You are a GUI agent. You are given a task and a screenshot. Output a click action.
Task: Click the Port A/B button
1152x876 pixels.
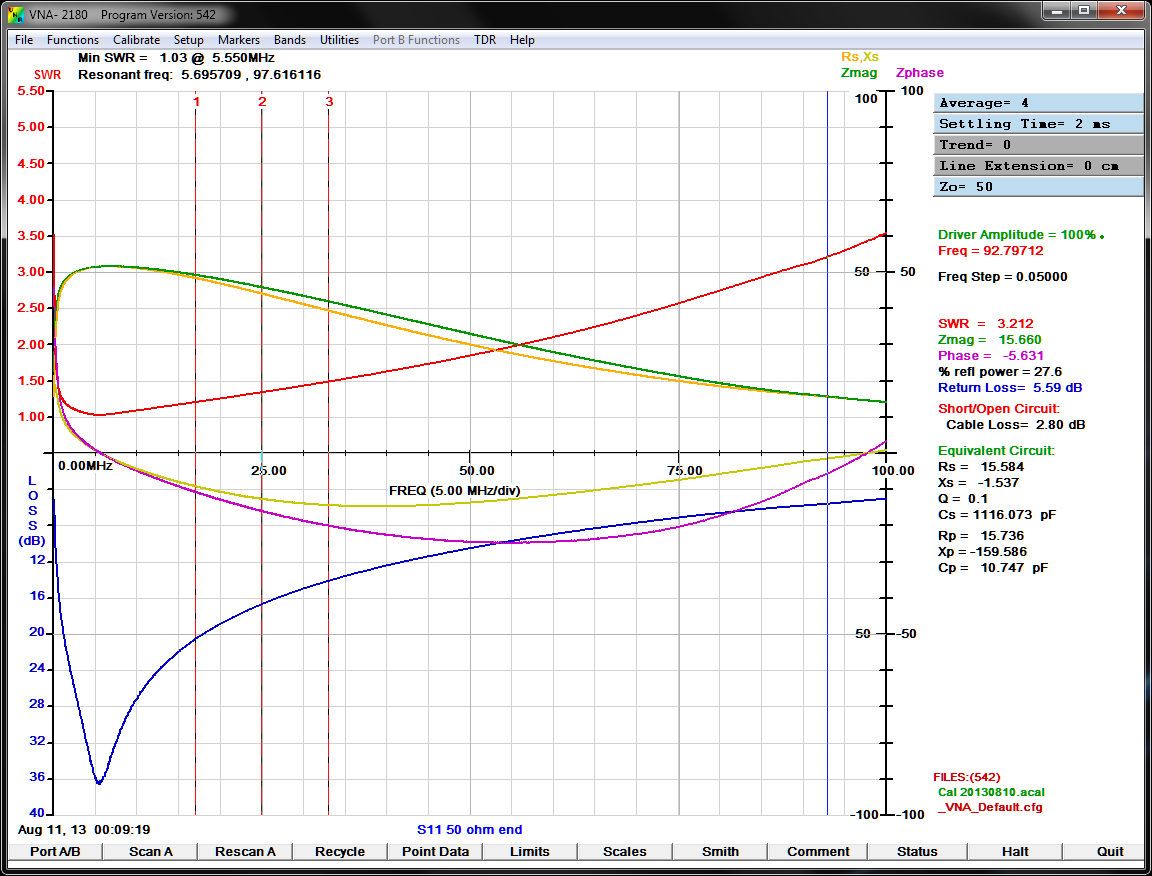(55, 852)
